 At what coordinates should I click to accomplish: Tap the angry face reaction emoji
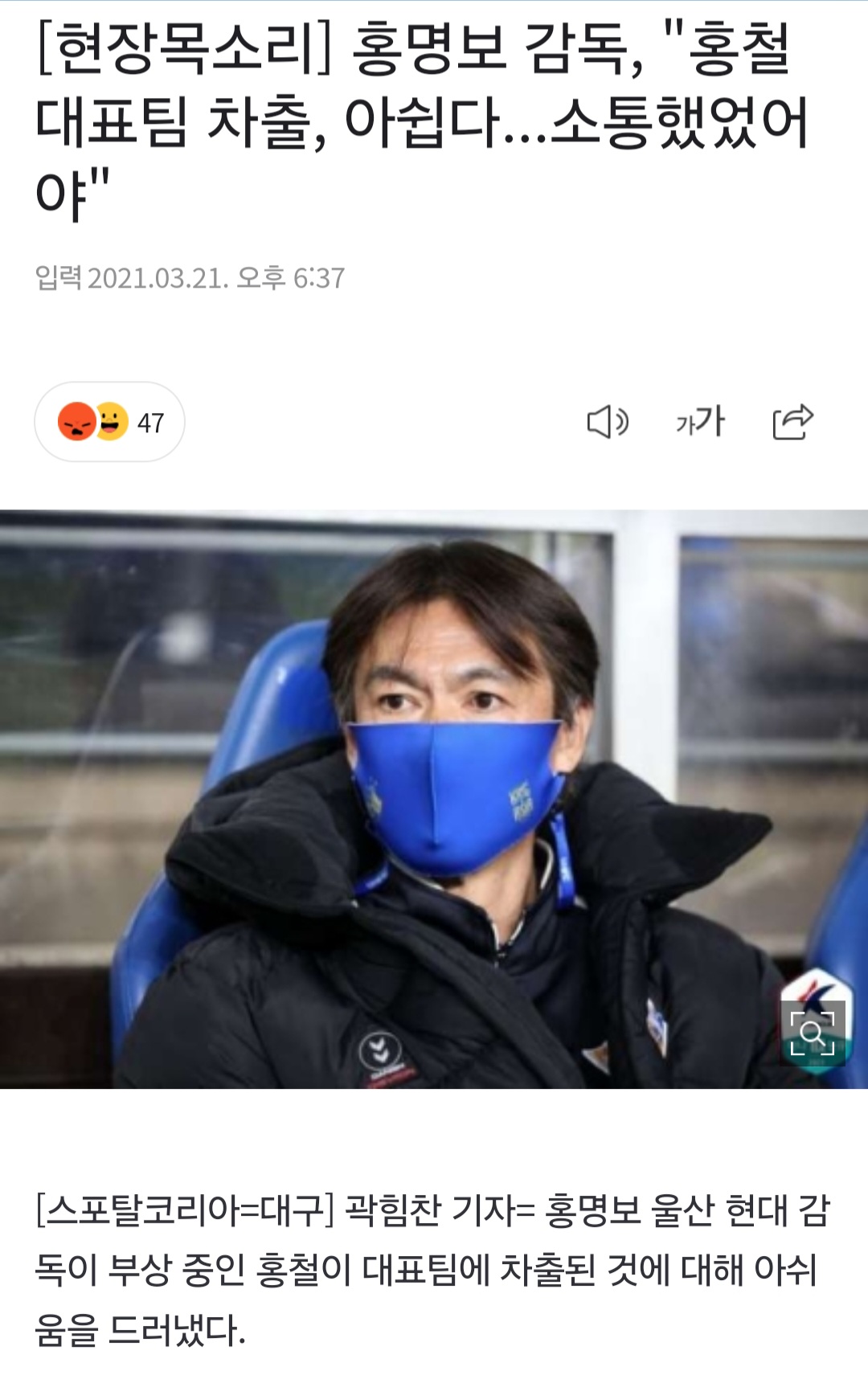(x=76, y=422)
